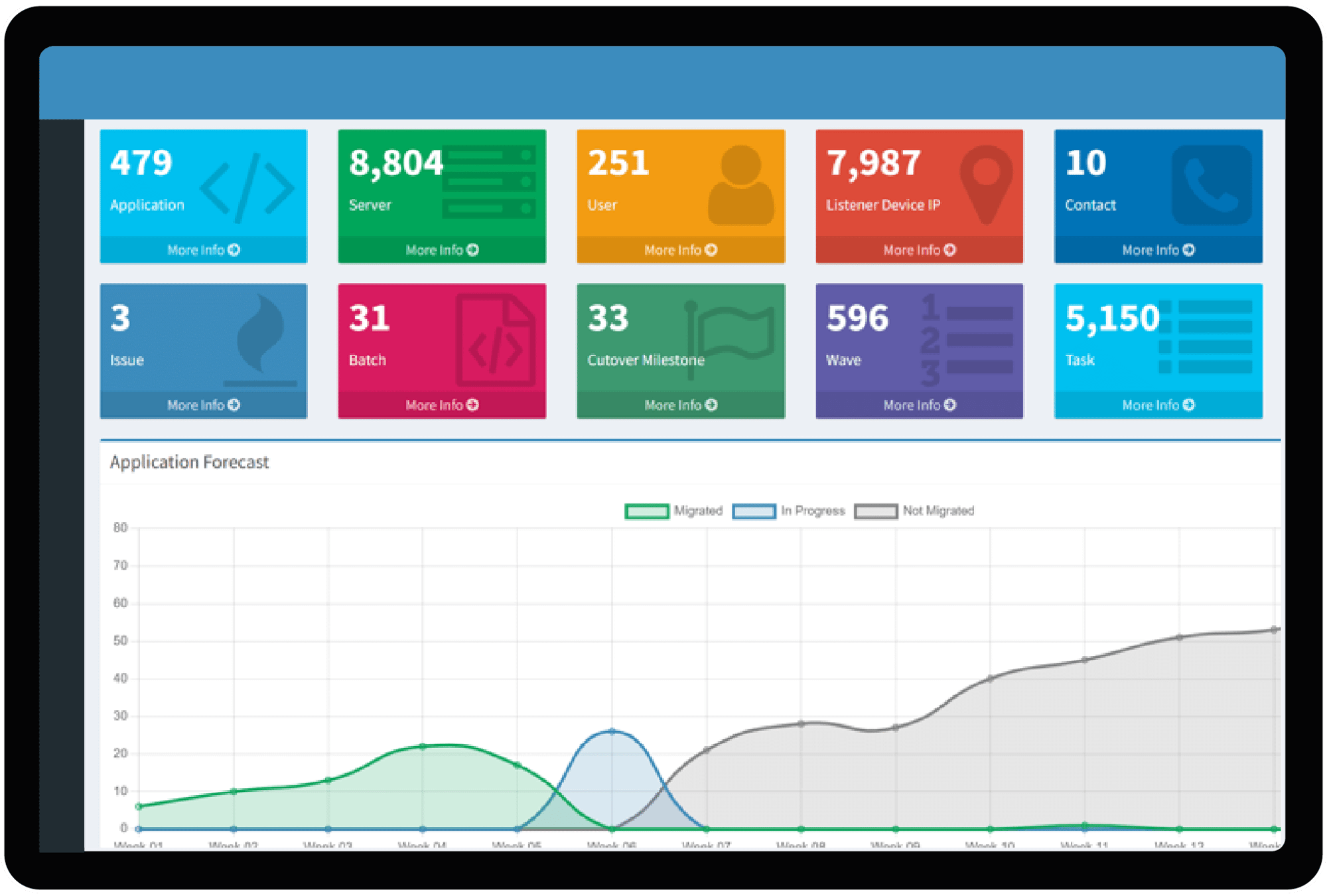This screenshot has width=1327, height=896.
Task: Click the Listener Device IP label
Action: pyautogui.click(x=883, y=206)
